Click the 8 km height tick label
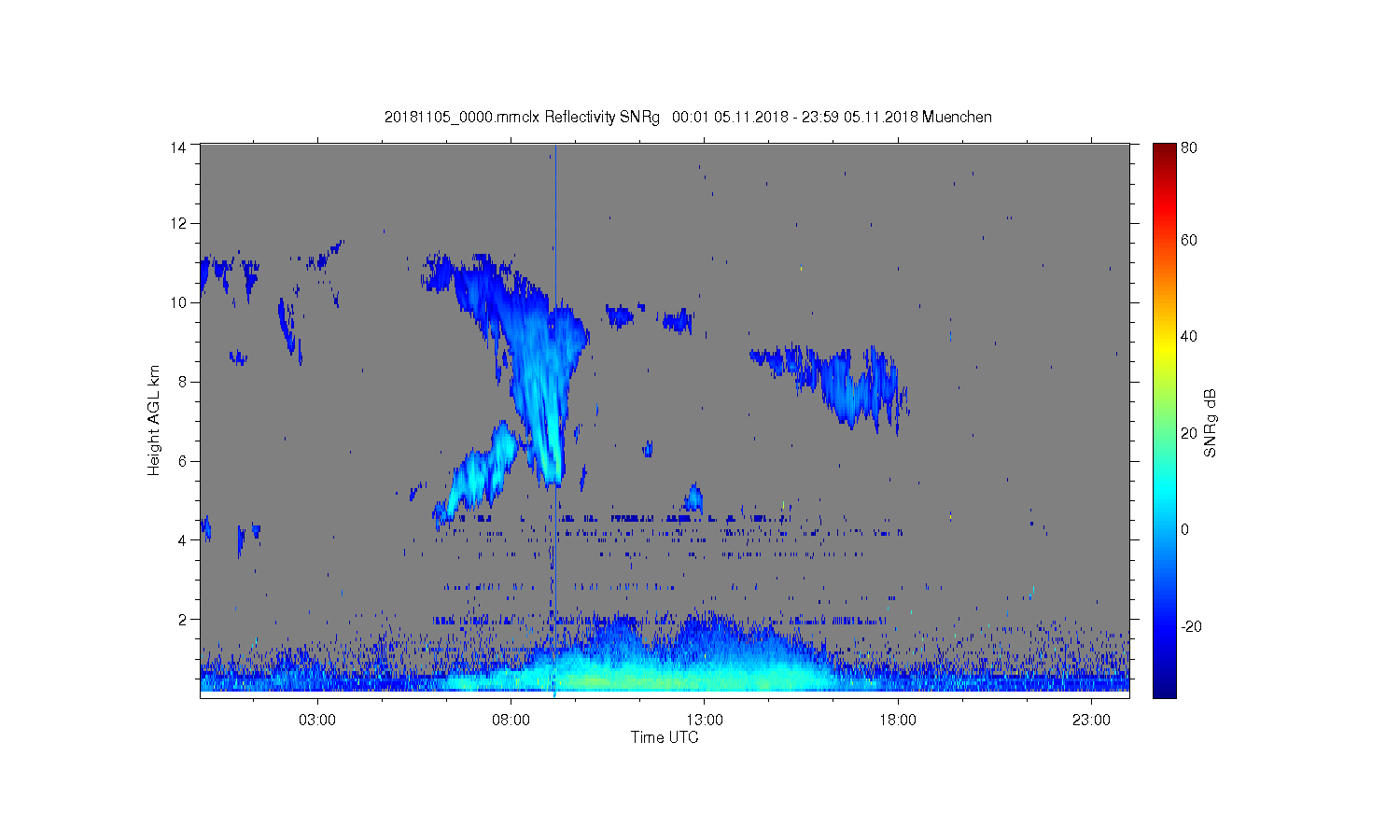 [183, 382]
